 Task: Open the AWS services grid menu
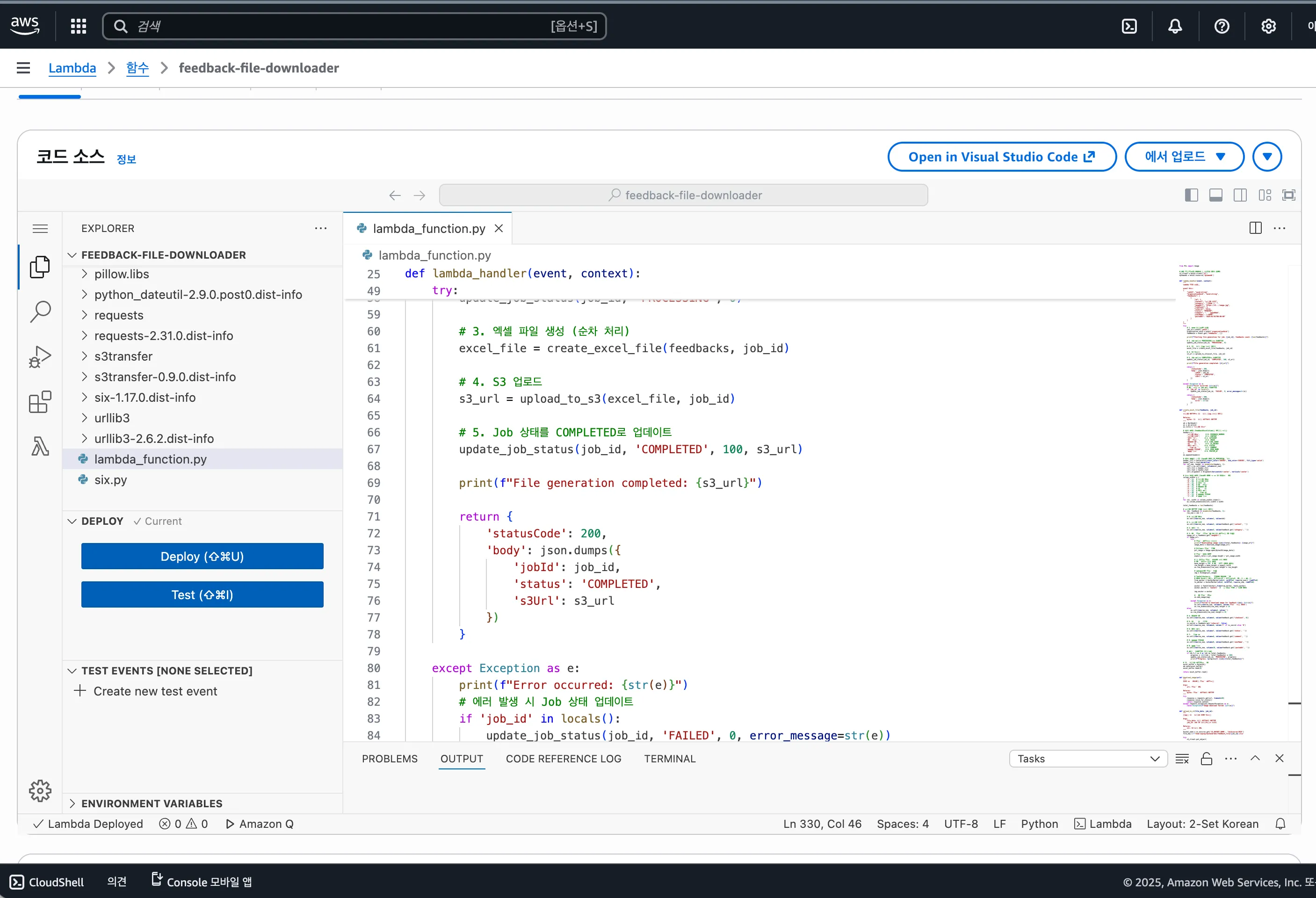(78, 26)
